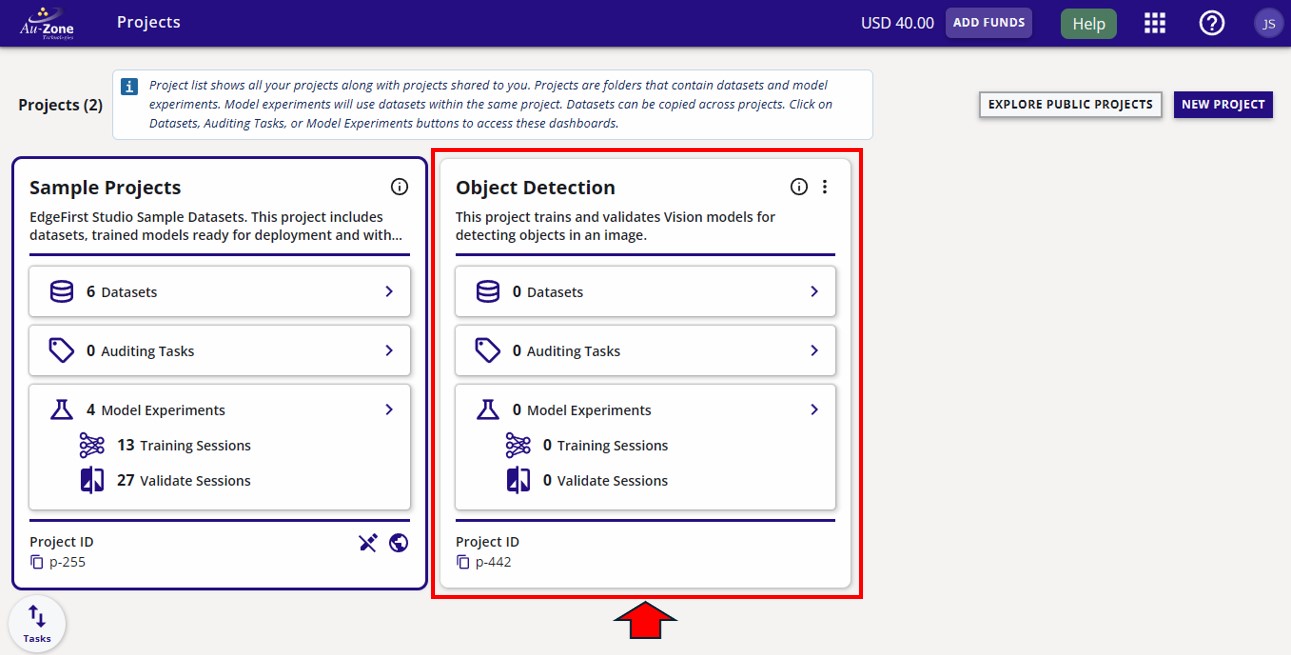Show info for Sample Projects card
The width and height of the screenshot is (1291, 655).
(399, 187)
